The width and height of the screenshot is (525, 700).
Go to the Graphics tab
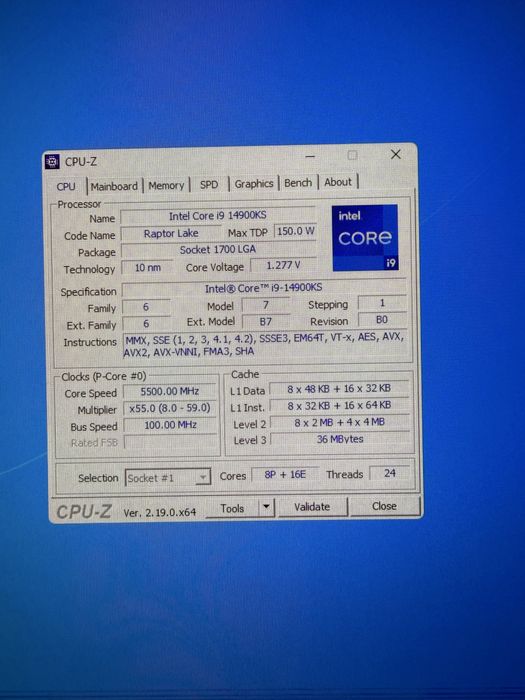(254, 183)
